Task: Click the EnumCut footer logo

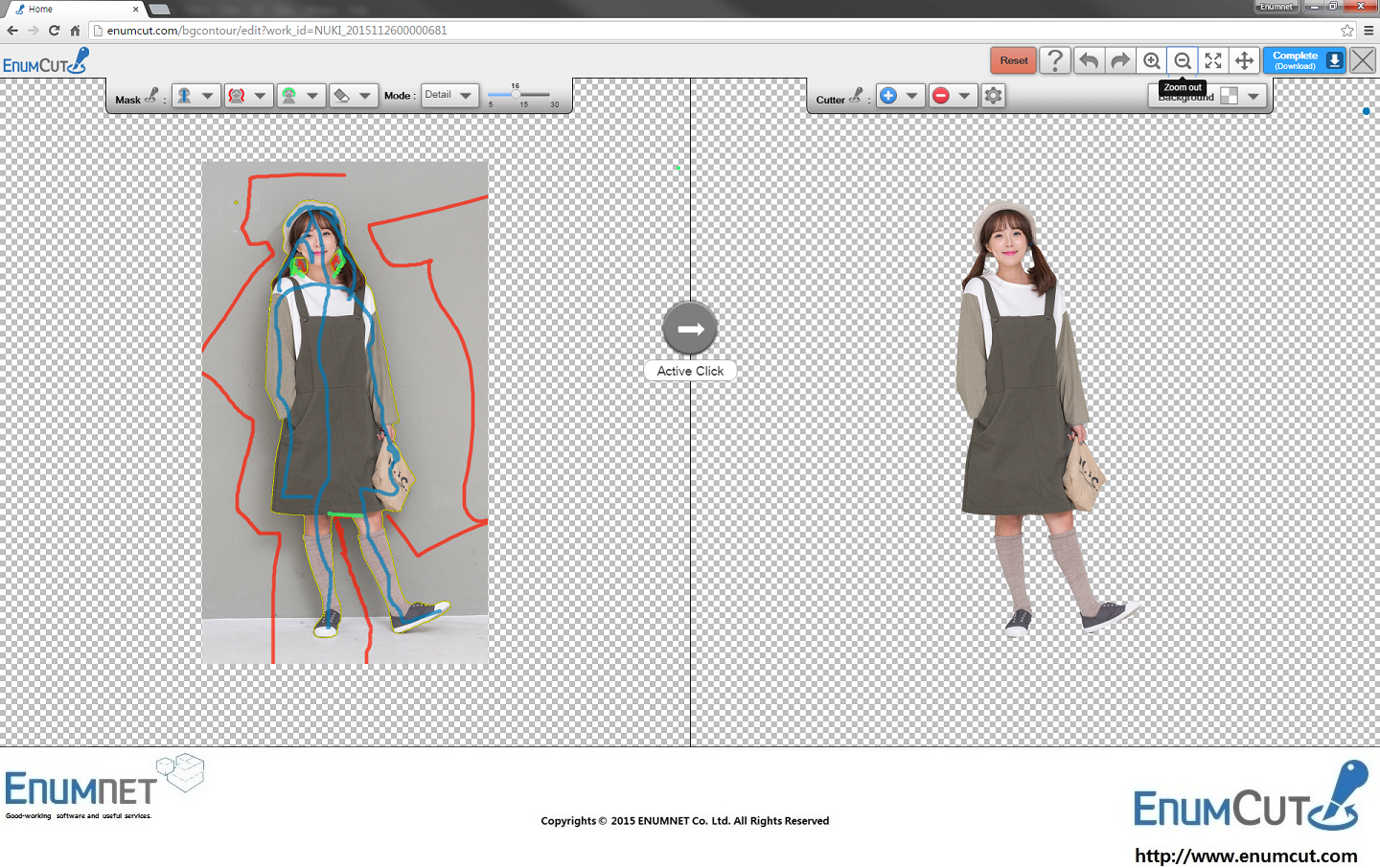Action: point(1252,796)
